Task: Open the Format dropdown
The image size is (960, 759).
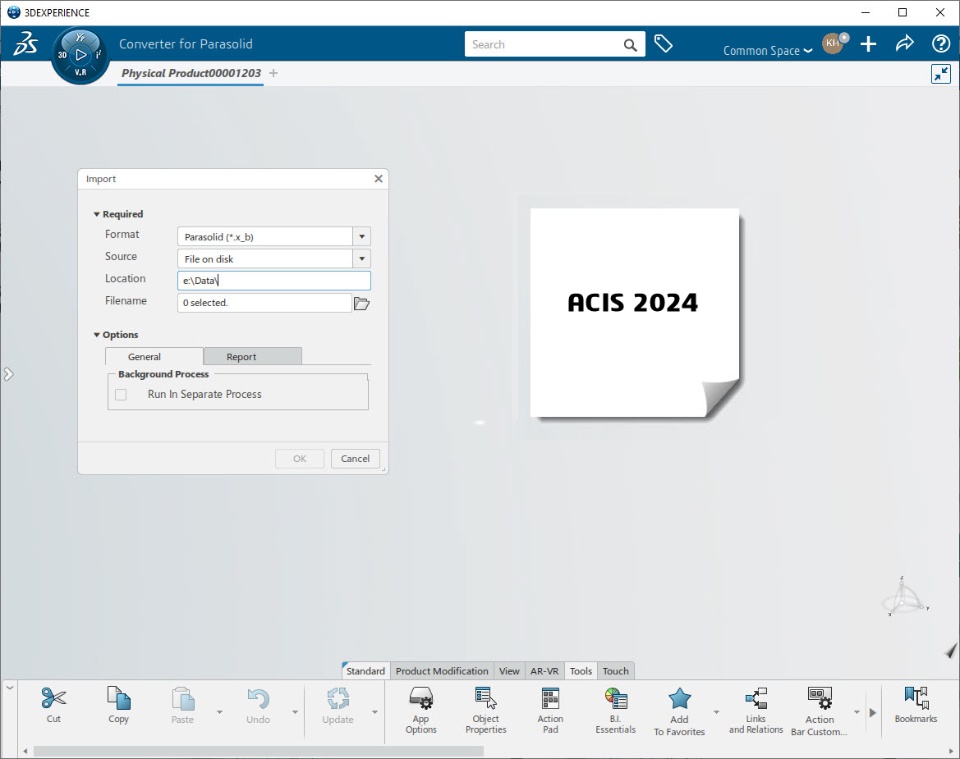Action: click(x=362, y=236)
